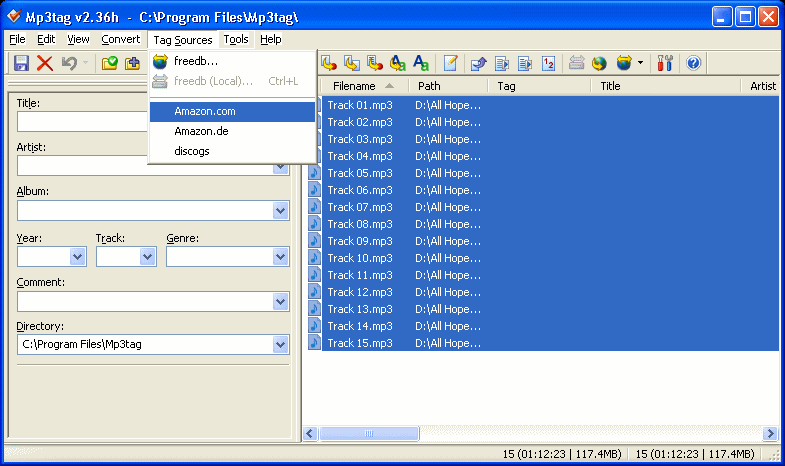
Task: Click the horizontal scrollbar left arrow
Action: tap(310, 433)
